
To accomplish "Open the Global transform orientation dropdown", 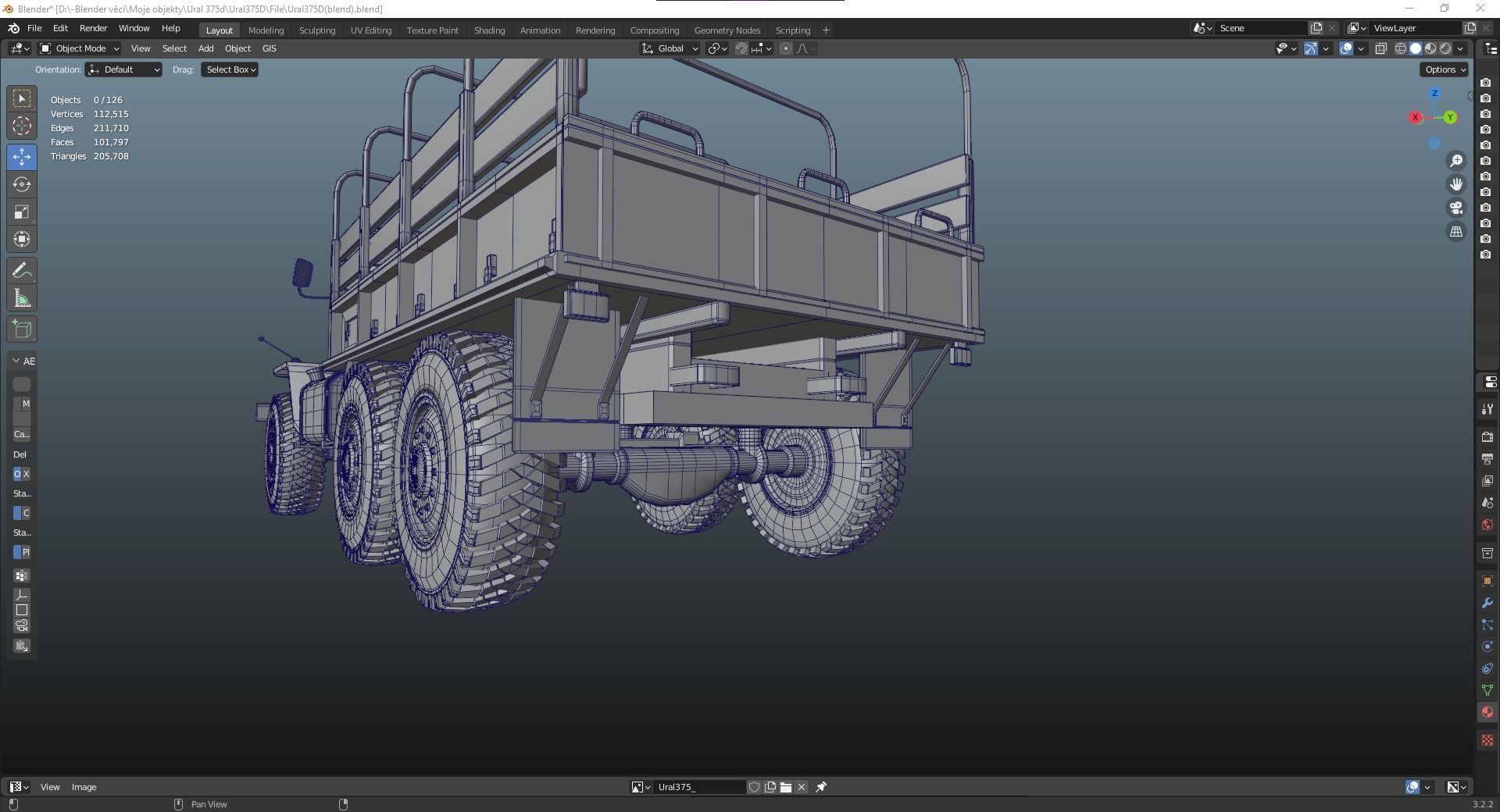I will coord(670,48).
